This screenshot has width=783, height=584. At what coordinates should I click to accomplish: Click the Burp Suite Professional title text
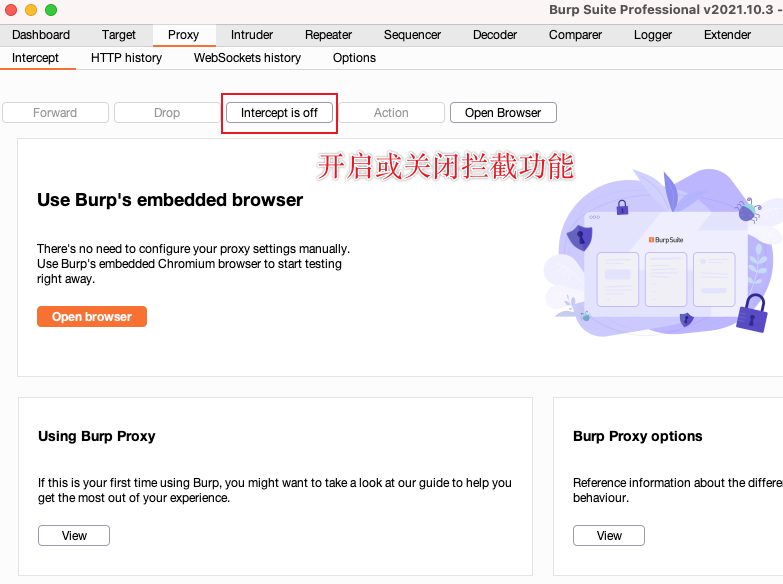(664, 9)
